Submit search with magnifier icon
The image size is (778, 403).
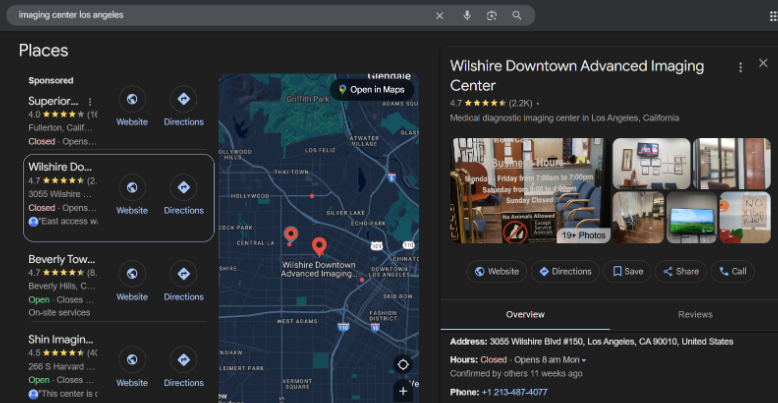coord(517,15)
